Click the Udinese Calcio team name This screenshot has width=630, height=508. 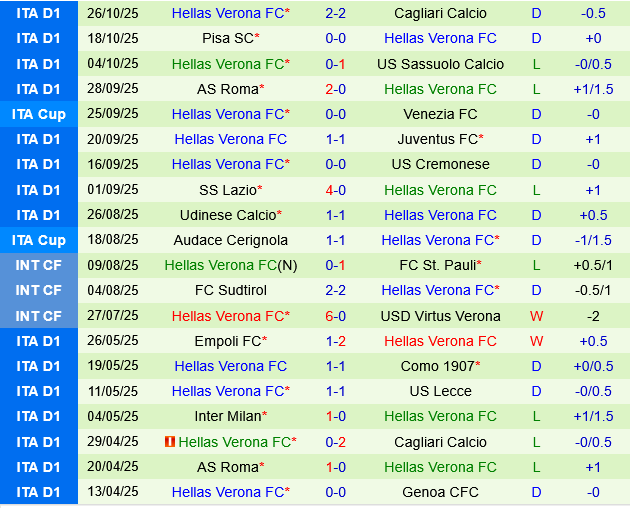tap(227, 215)
